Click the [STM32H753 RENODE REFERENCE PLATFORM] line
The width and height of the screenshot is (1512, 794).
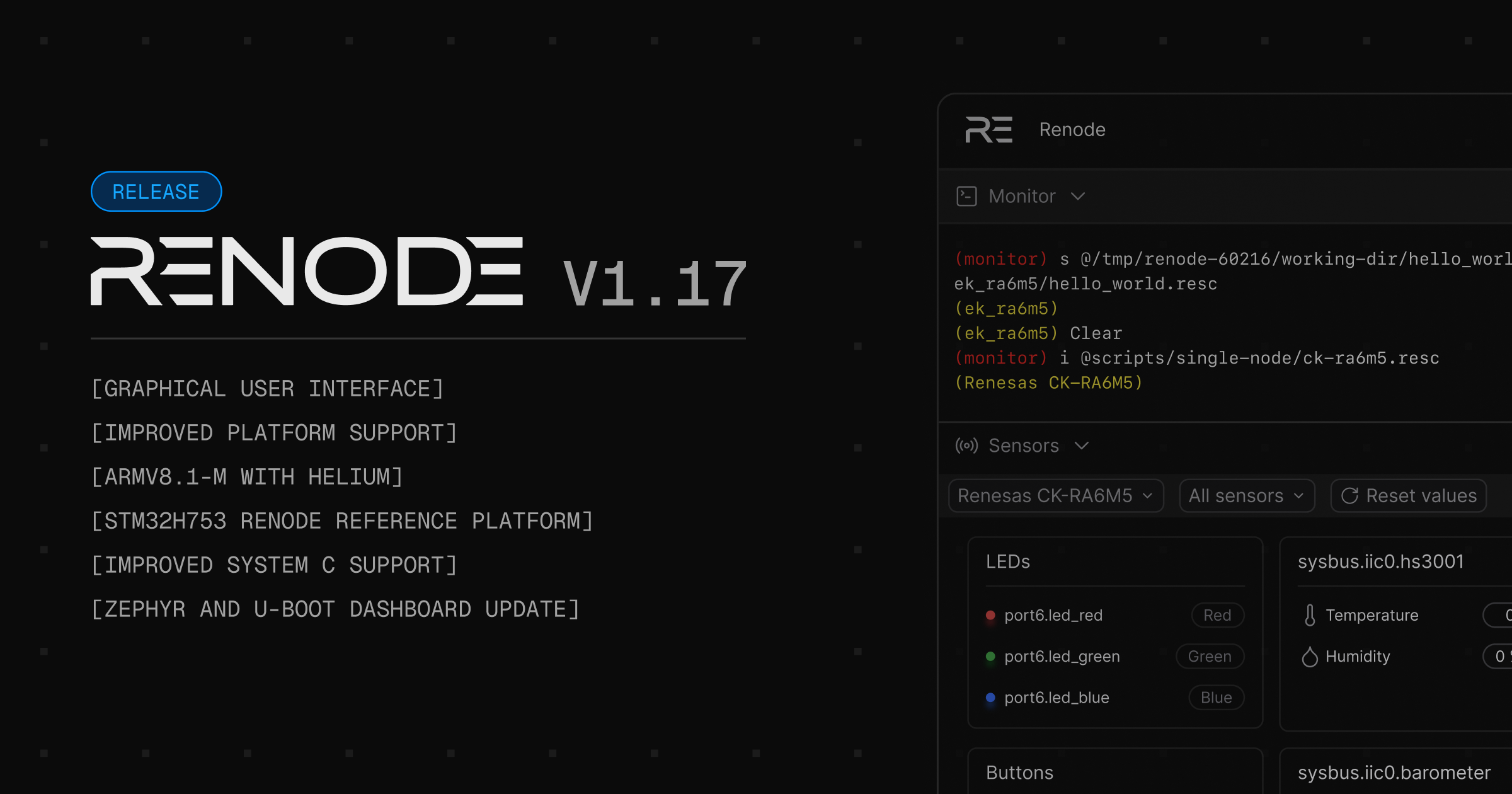(342, 521)
